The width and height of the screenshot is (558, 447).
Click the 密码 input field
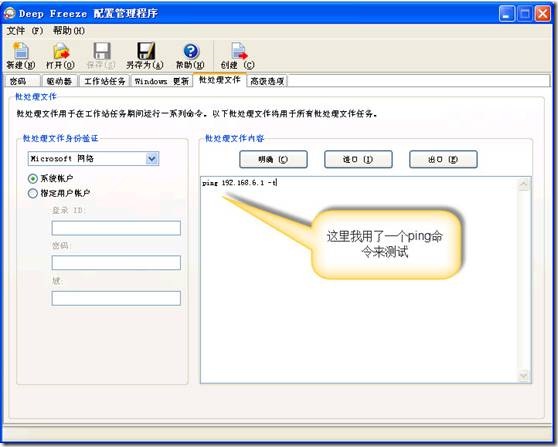[x=116, y=263]
